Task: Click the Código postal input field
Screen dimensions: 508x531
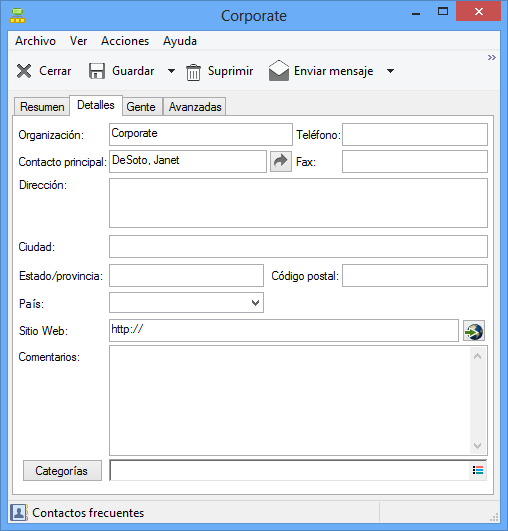Action: pos(415,276)
